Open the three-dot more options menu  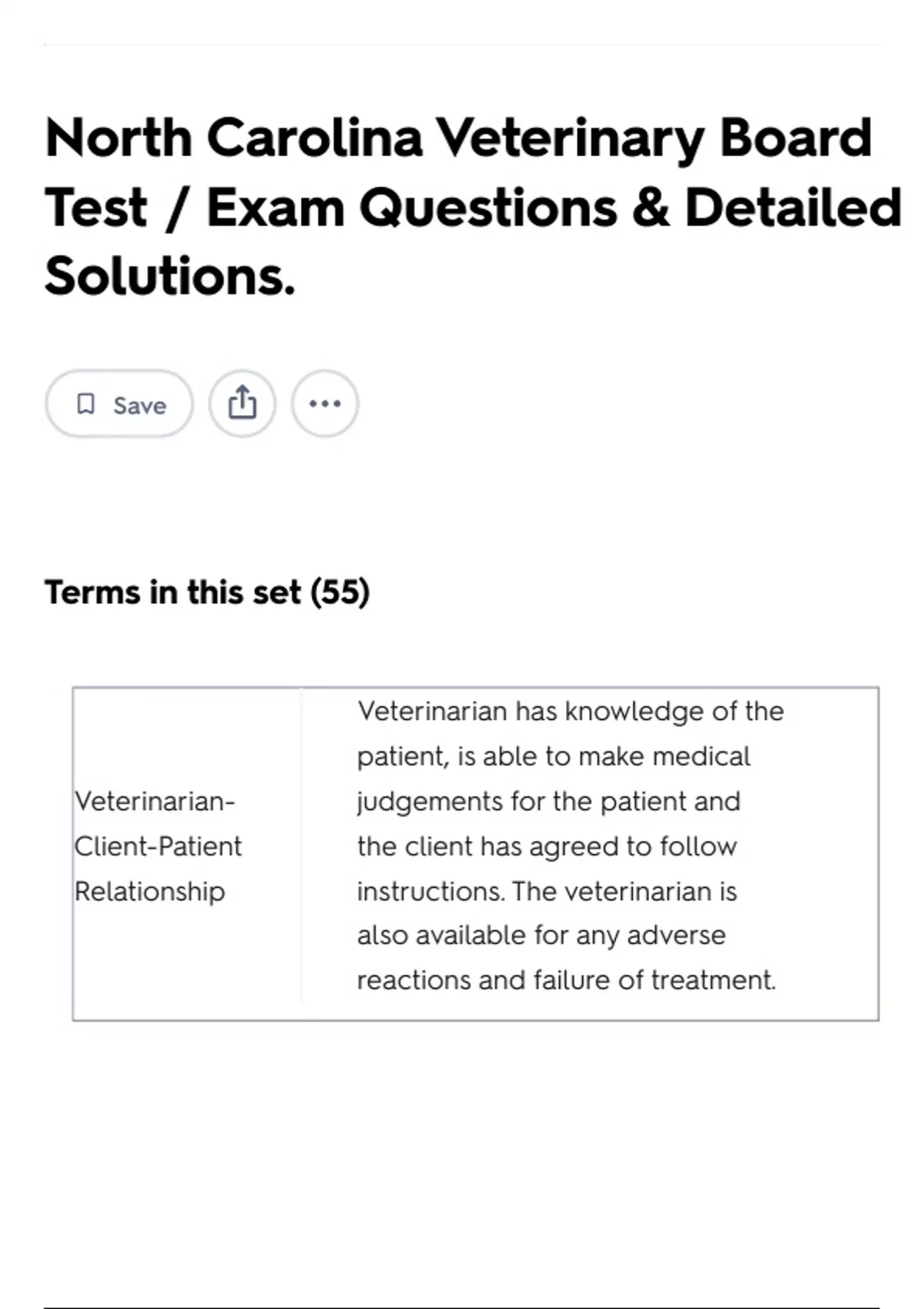[x=324, y=403]
